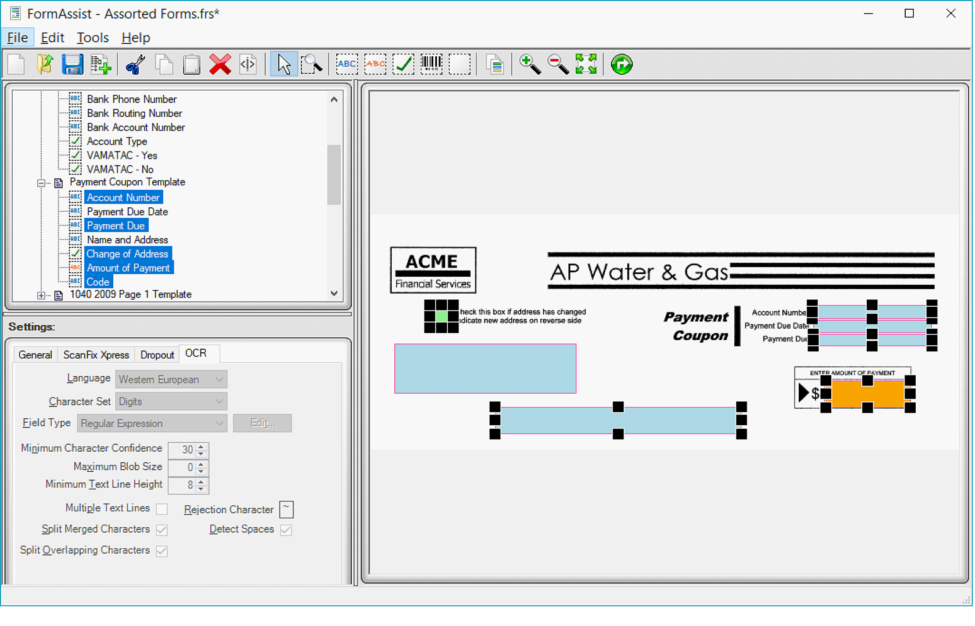
Task: Choose the OCR text field tool
Action: [347, 65]
